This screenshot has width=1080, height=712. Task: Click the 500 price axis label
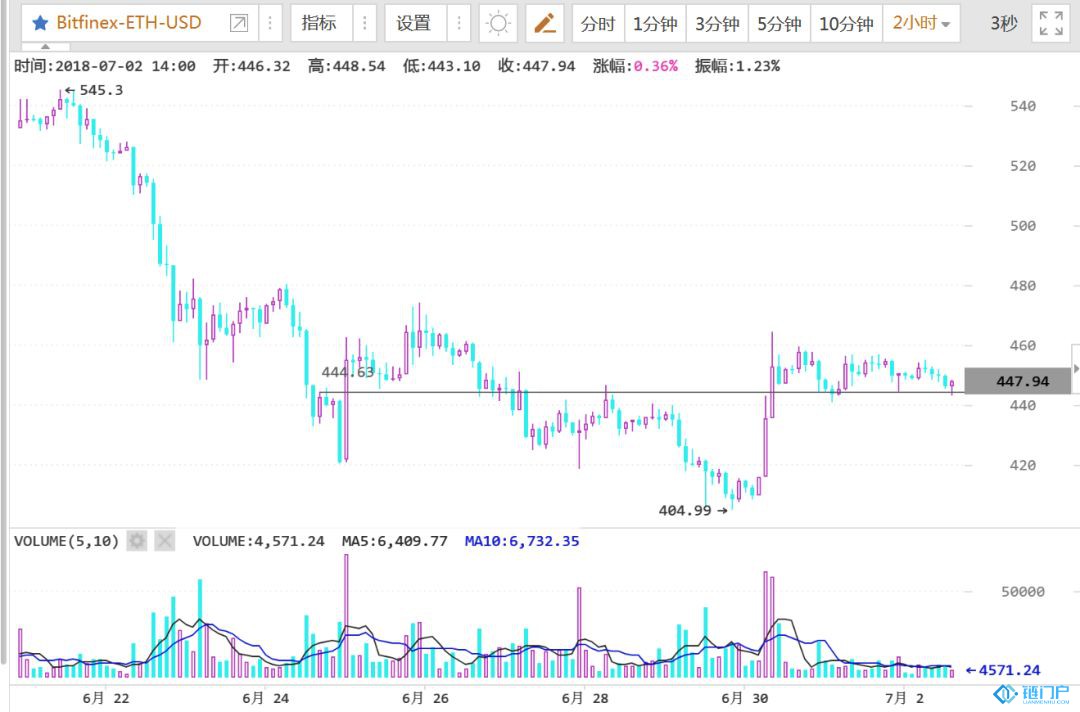pyautogui.click(x=1023, y=226)
